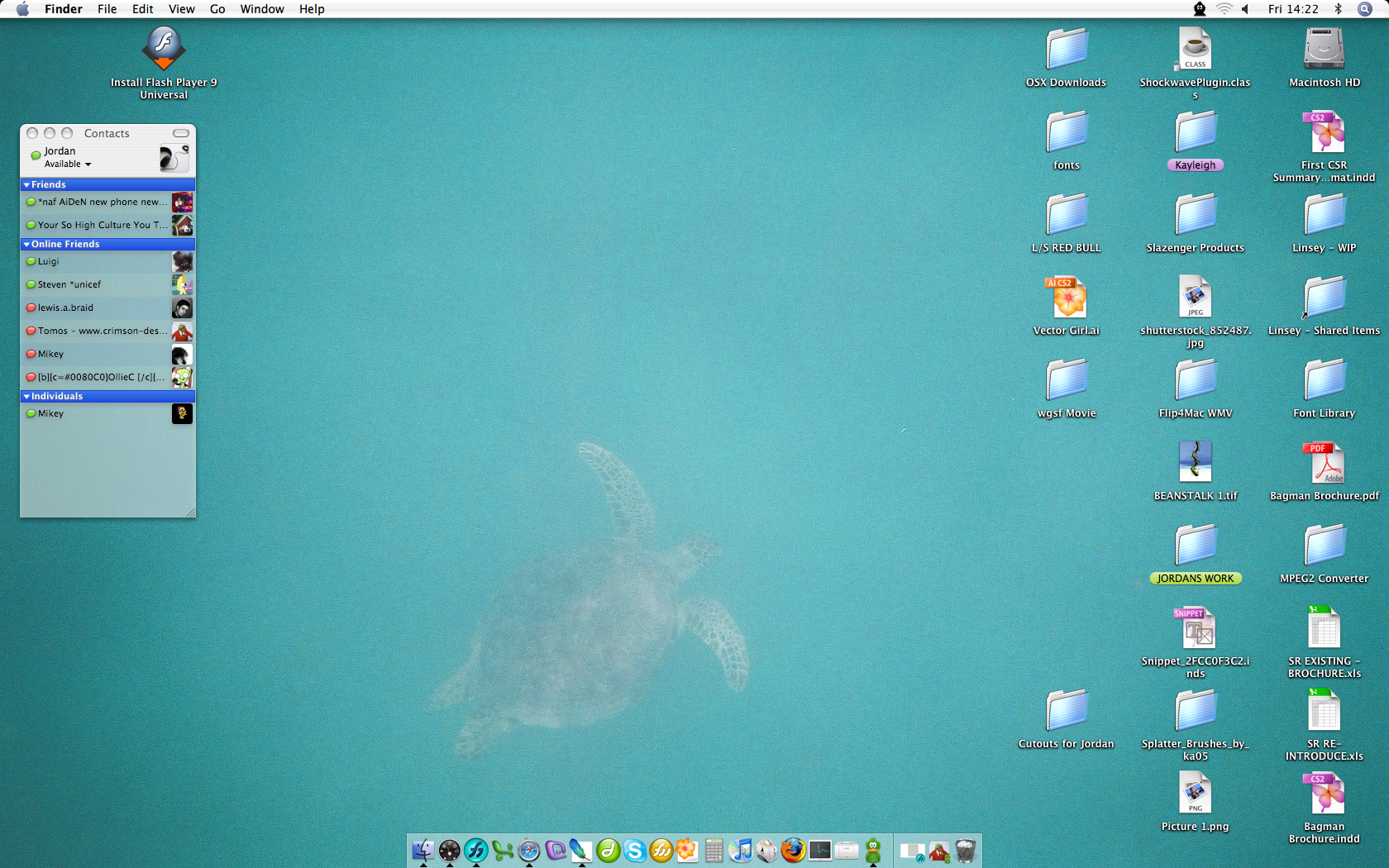Open Firefox from the dock
The image size is (1389, 868).
tap(794, 850)
